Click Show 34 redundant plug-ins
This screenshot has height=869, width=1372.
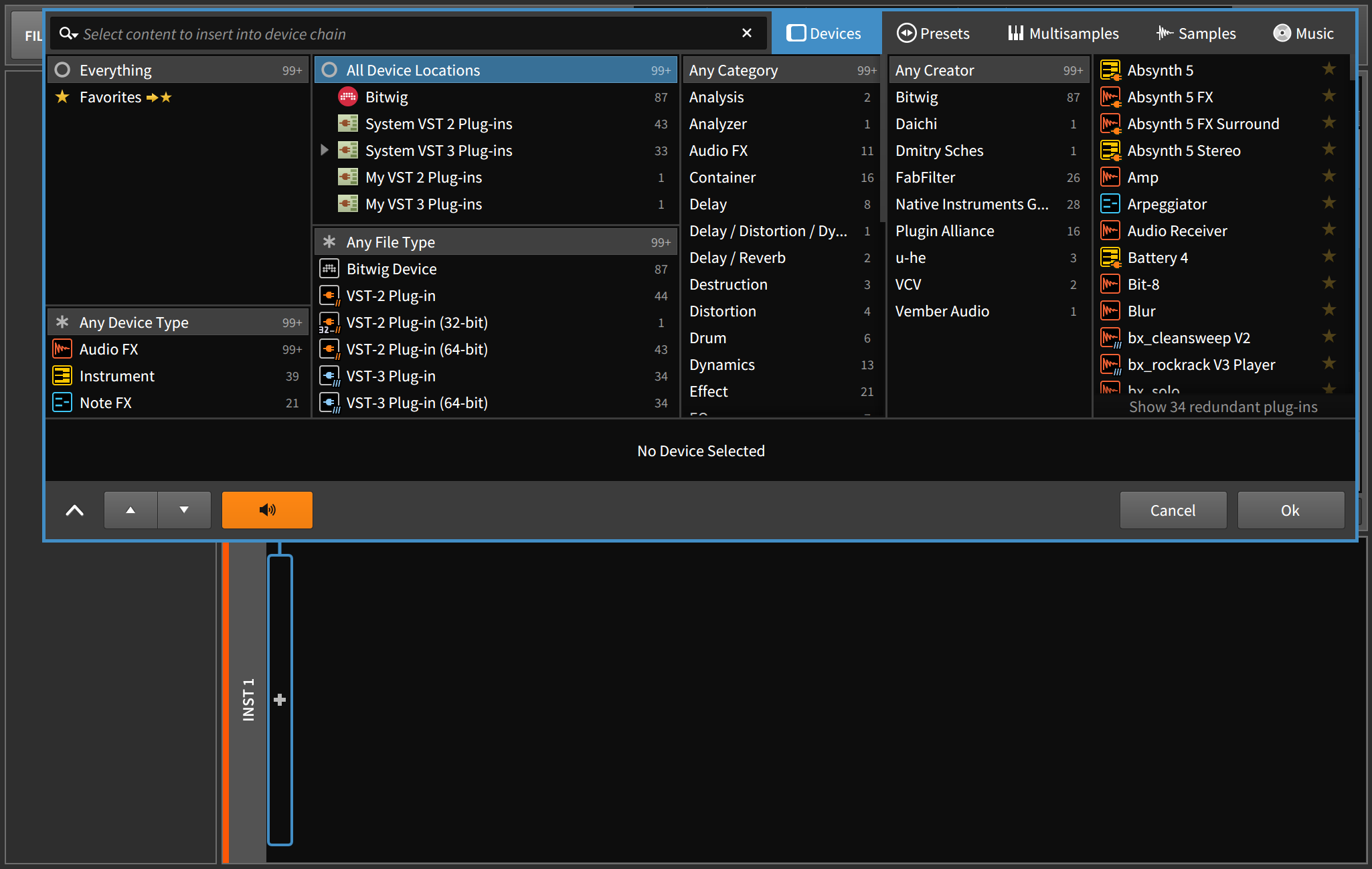click(x=1223, y=406)
